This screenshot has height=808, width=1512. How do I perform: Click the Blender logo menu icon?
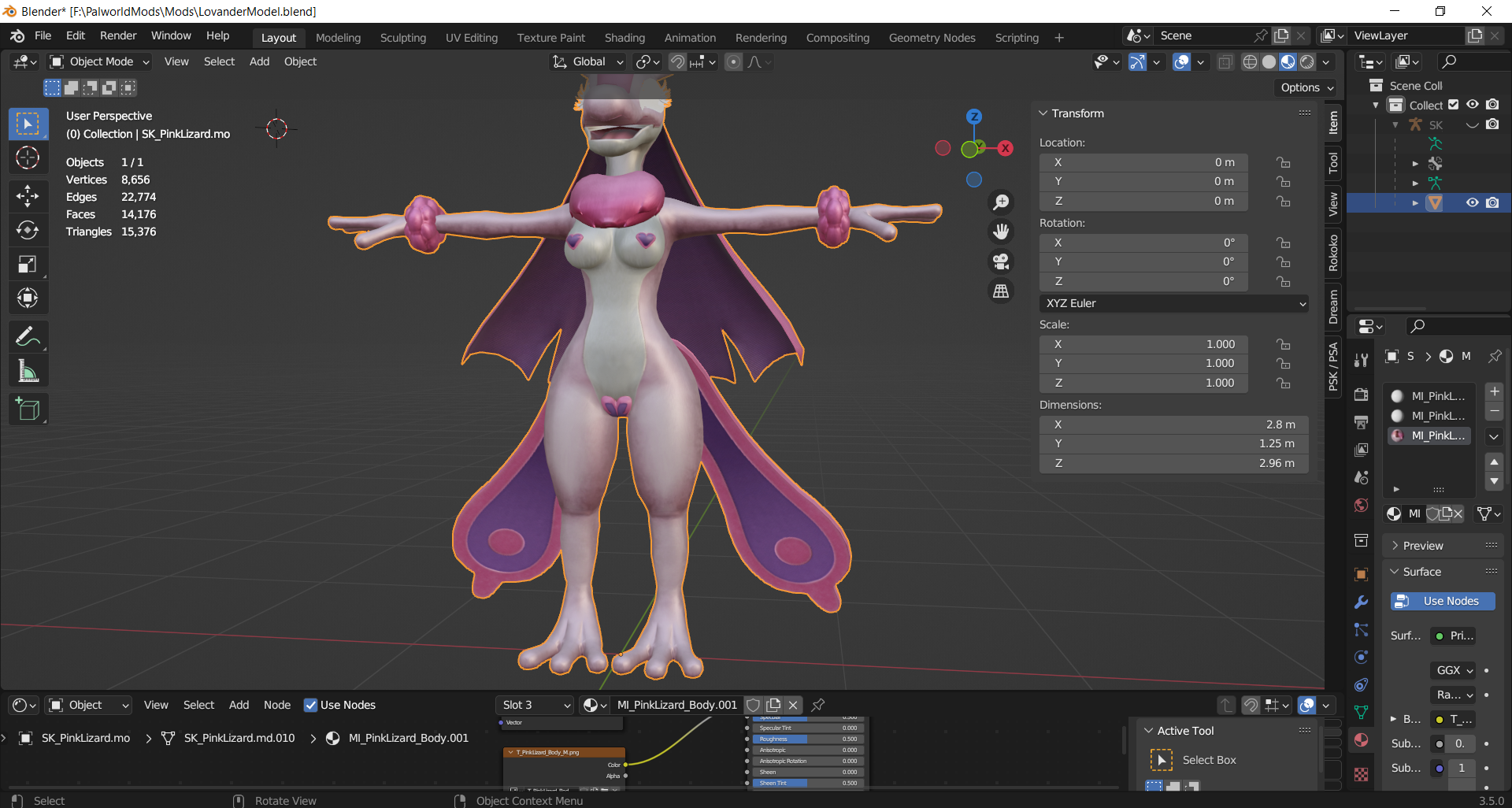[x=17, y=36]
